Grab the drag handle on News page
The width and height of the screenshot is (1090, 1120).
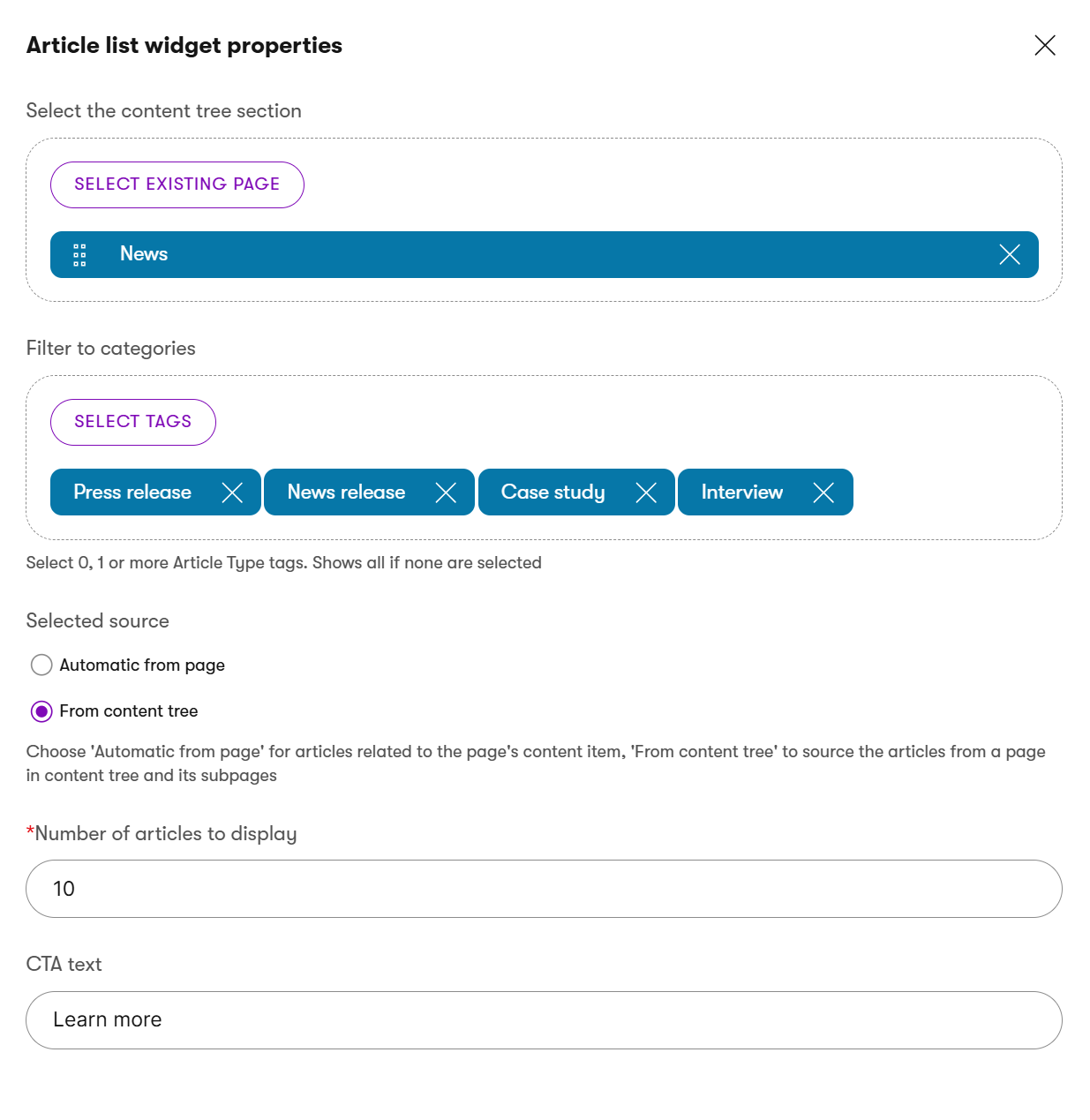click(79, 255)
